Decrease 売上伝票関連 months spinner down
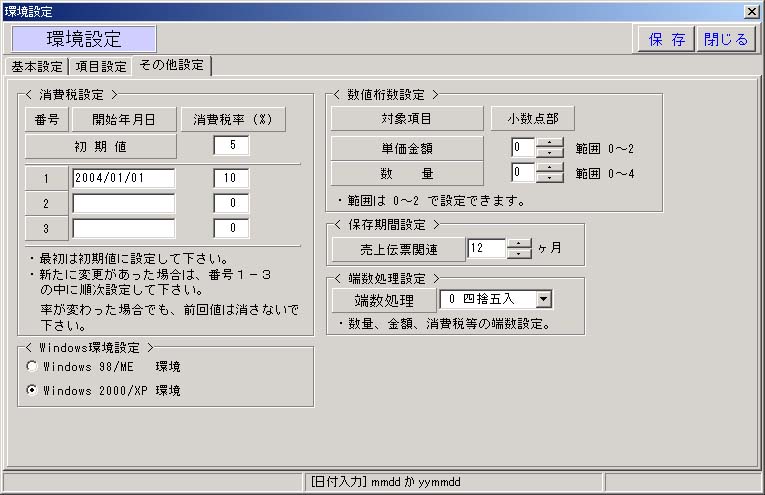 click(519, 253)
